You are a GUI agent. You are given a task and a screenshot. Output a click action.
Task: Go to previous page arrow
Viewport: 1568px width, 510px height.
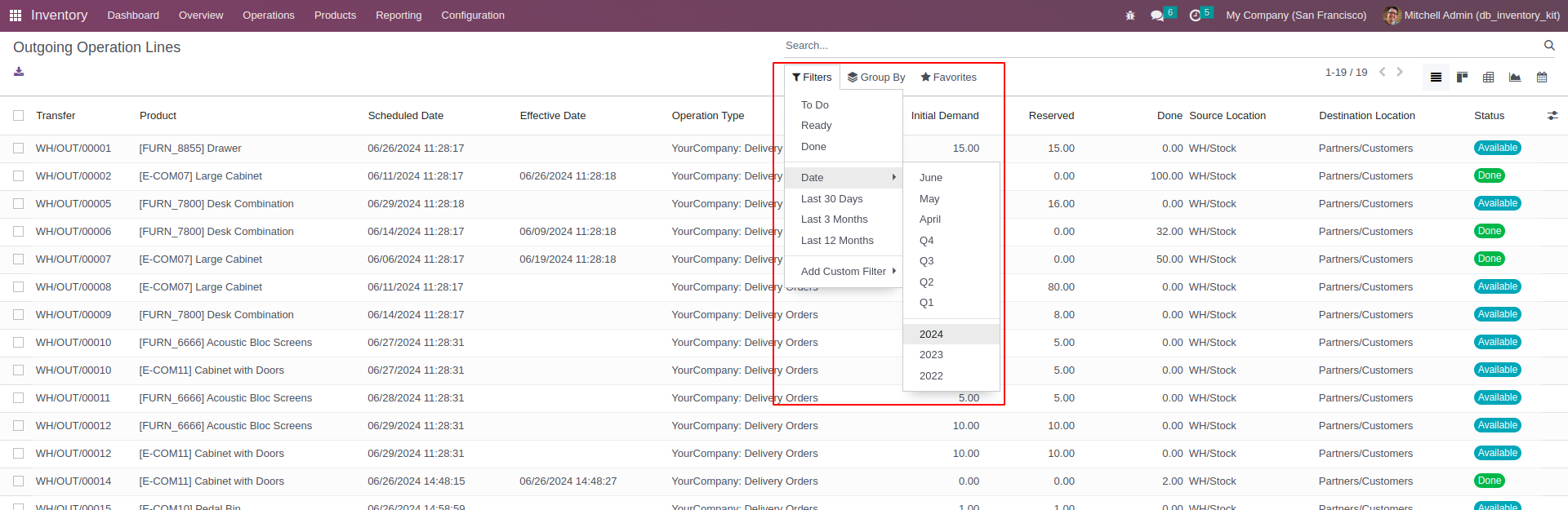tap(1383, 72)
